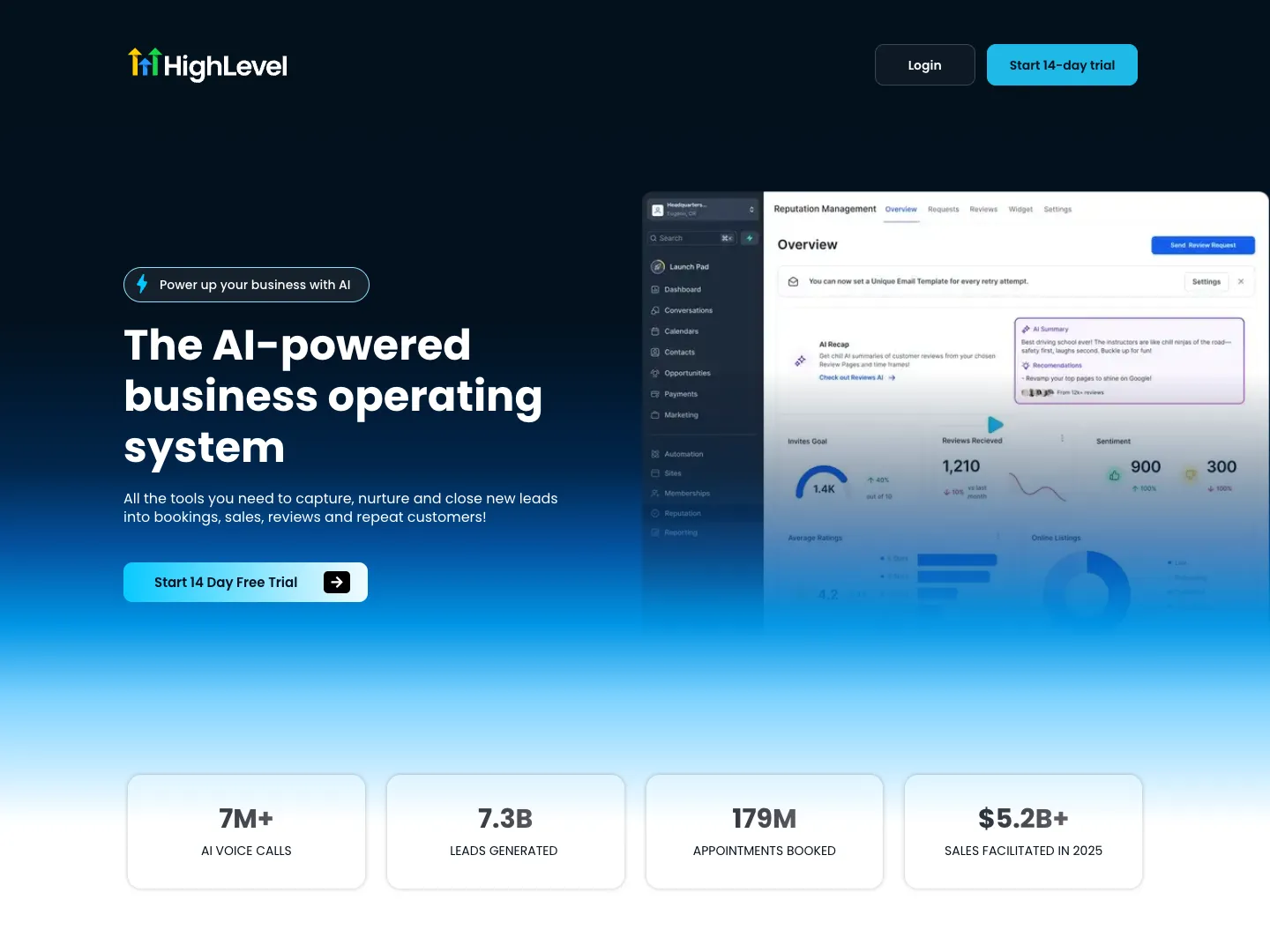This screenshot has height=952, width=1270.
Task: Switch to the Widget tab
Action: tap(1020, 210)
